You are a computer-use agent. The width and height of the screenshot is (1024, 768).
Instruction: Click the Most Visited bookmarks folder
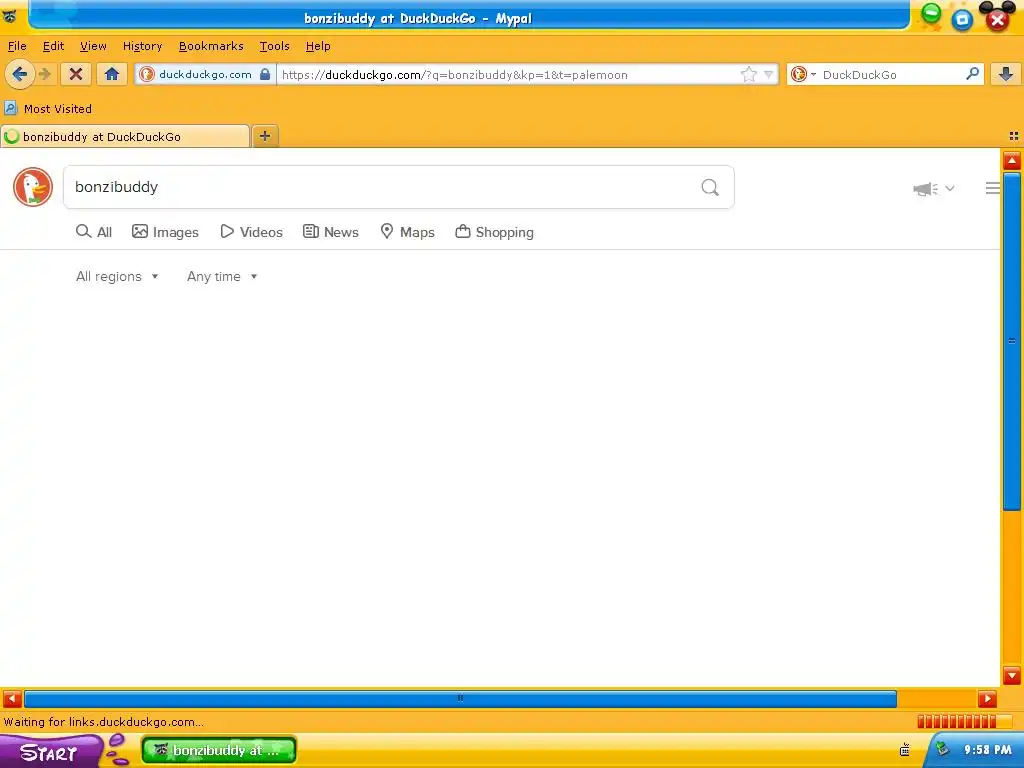click(x=48, y=108)
